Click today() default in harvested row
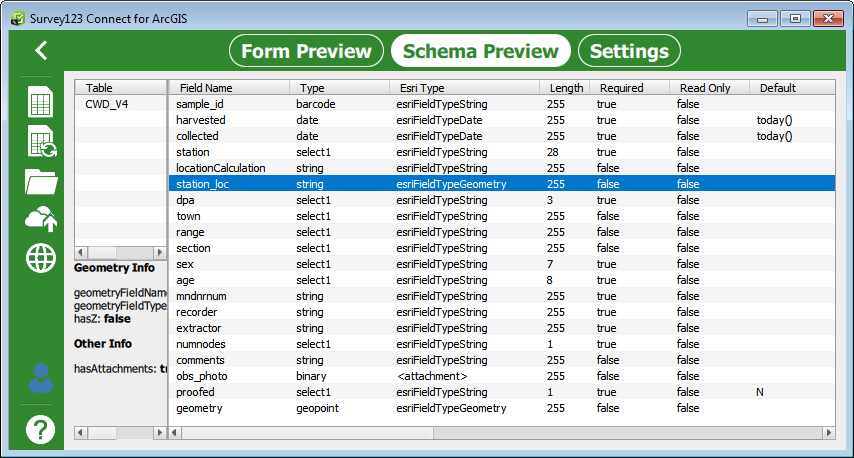Screen dimensions: 854x458 pos(774,120)
